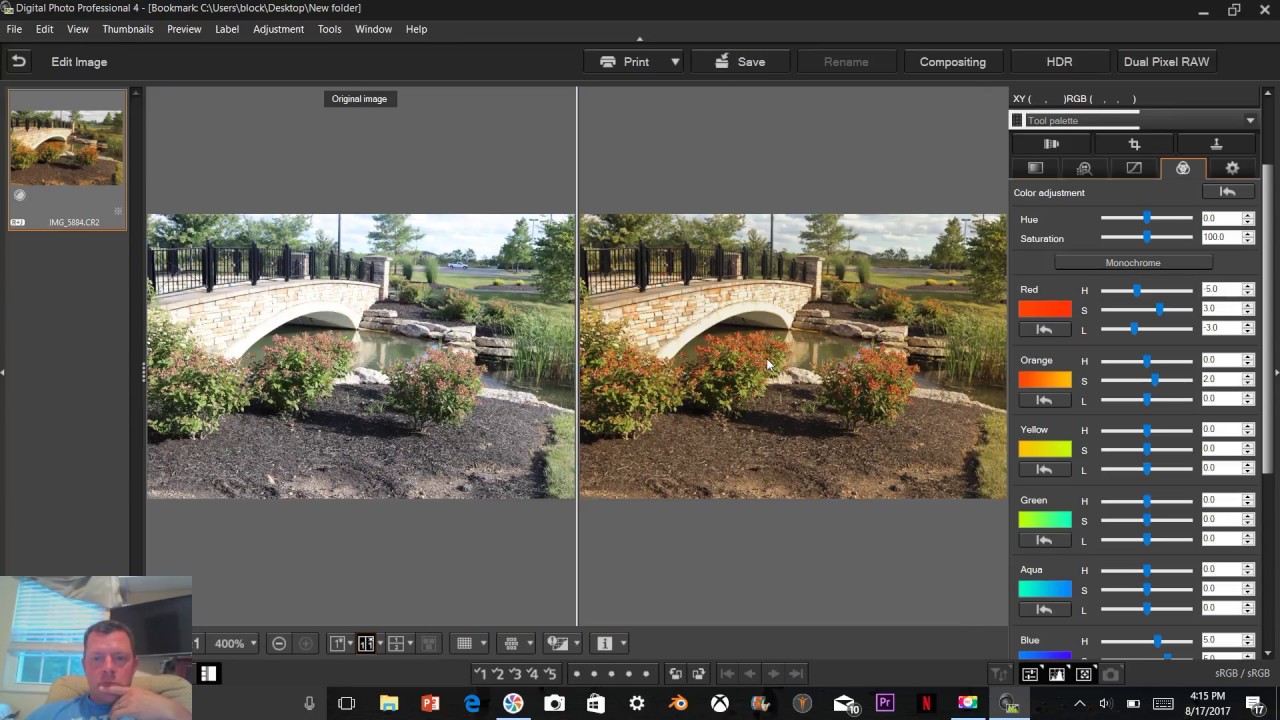
Task: Open the Adjustment menu
Action: coord(278,29)
